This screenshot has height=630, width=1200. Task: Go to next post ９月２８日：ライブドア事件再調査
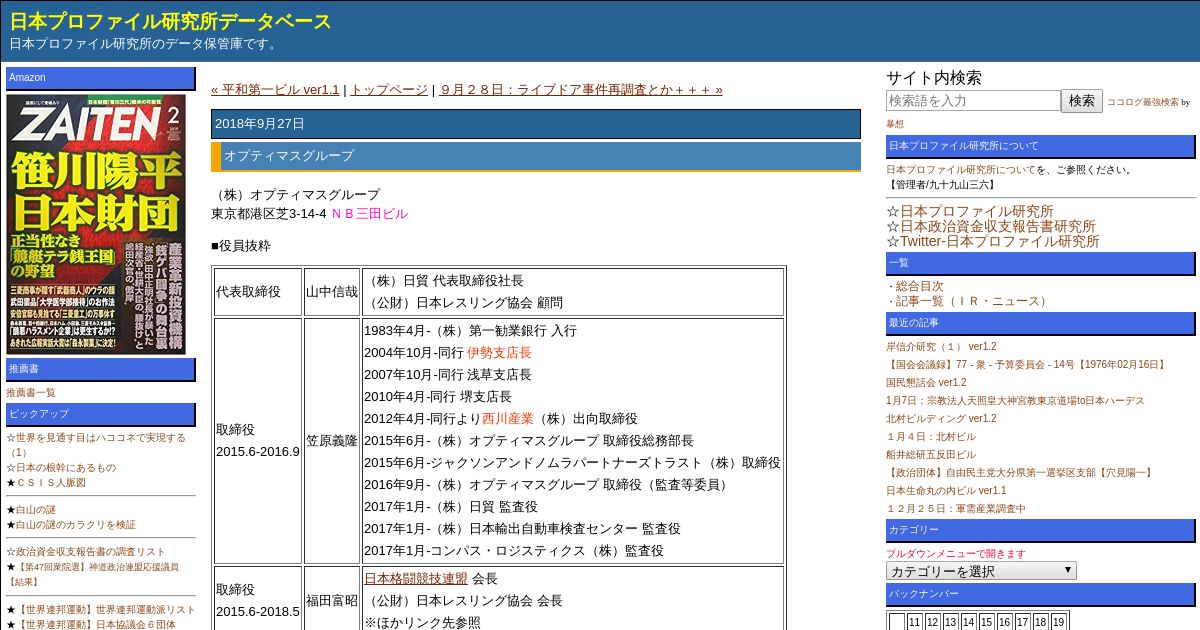(x=580, y=90)
